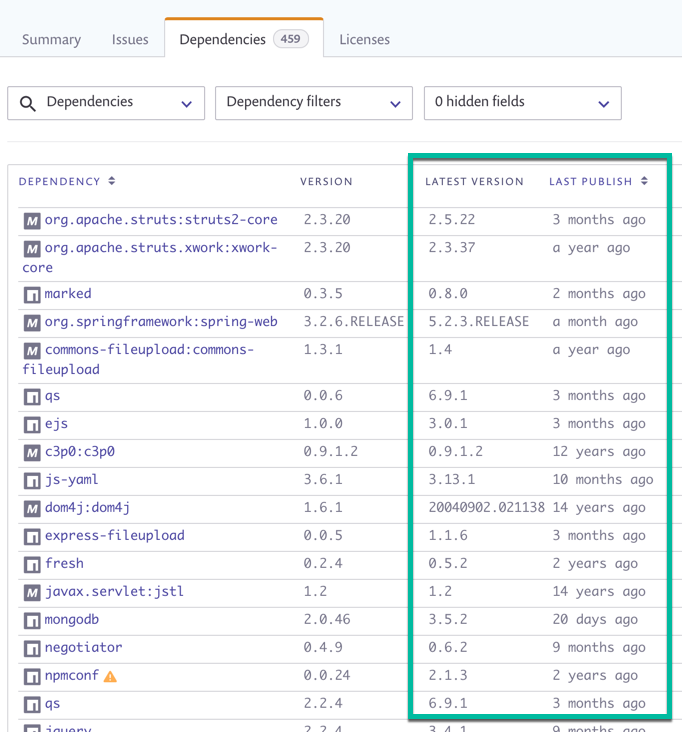Click the Latest Version column header

474,182
